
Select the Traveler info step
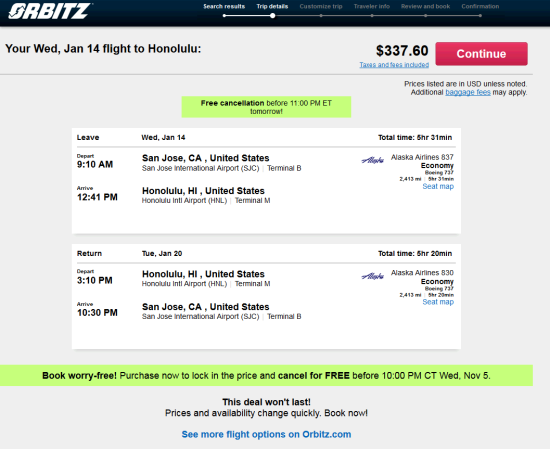(372, 6)
